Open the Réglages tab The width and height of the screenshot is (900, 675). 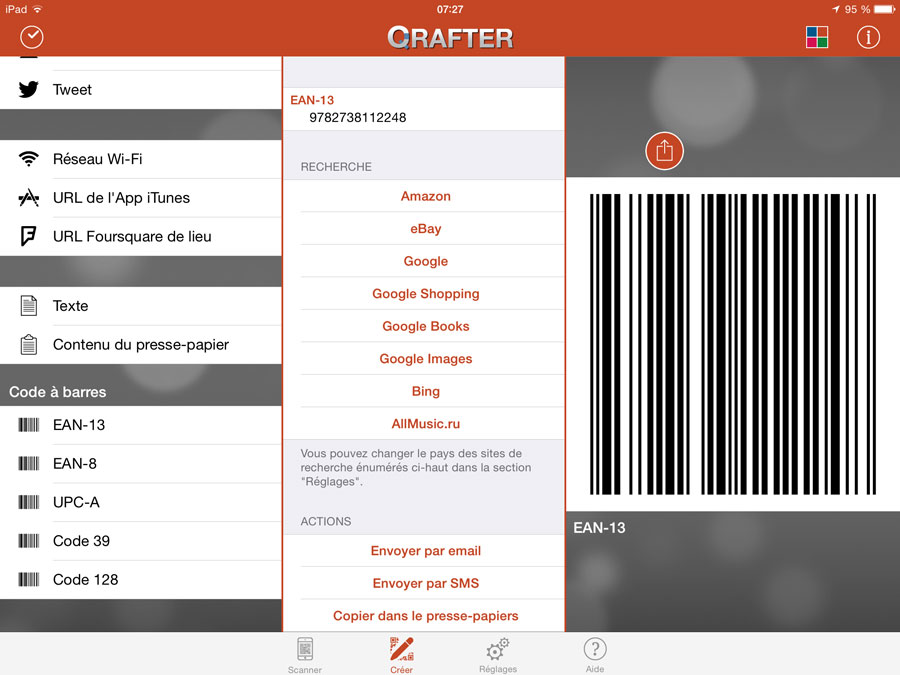click(498, 655)
